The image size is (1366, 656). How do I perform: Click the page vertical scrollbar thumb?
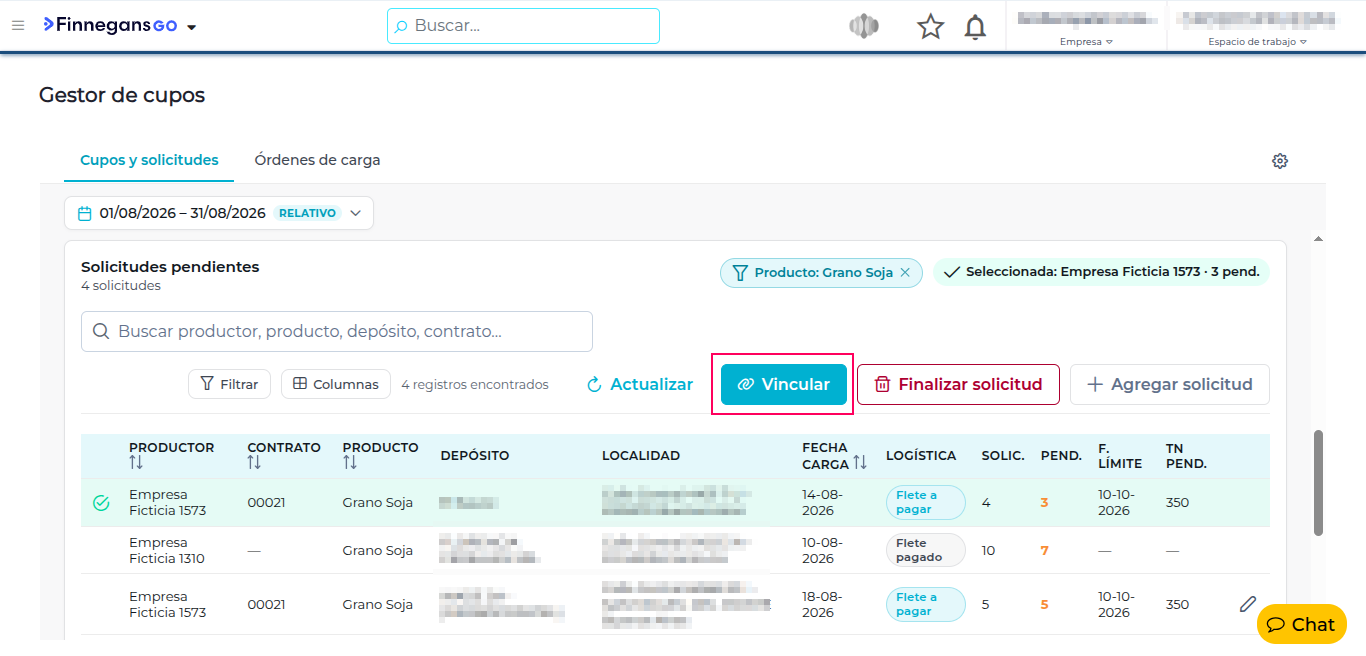coord(1318,483)
